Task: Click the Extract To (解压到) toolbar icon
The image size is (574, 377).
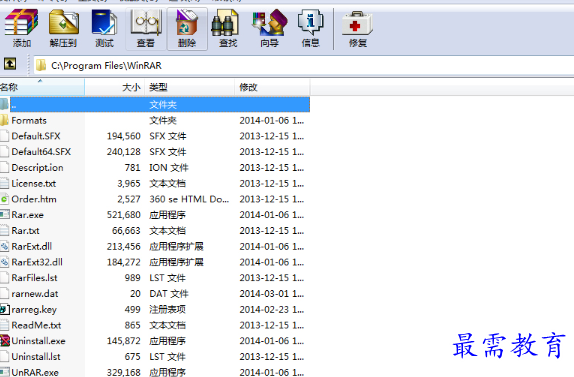Action: tap(64, 23)
